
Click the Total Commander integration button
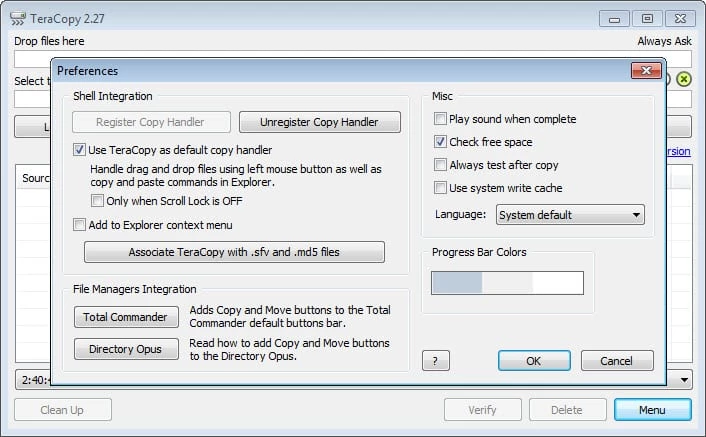125,317
